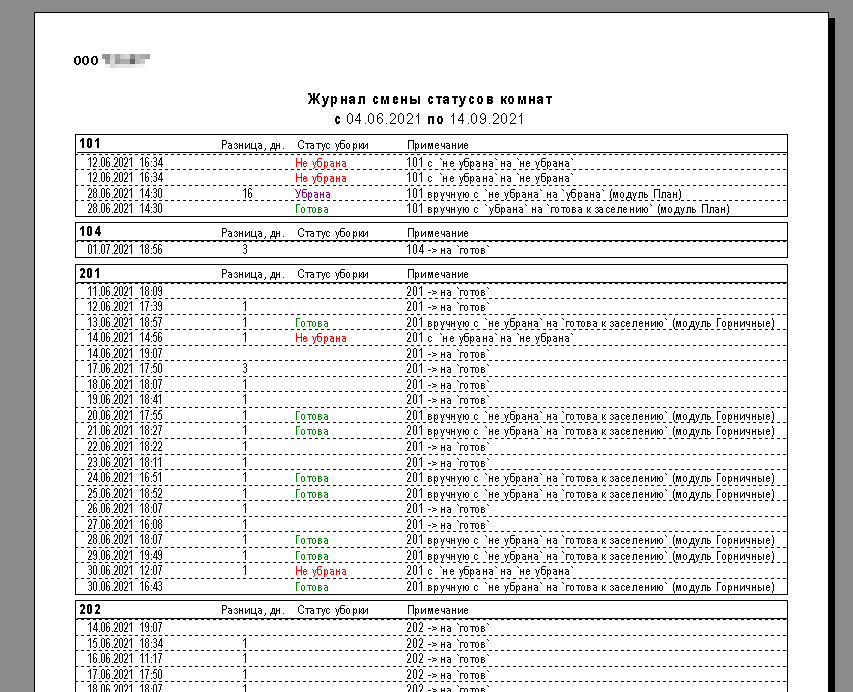Click the company name 'ООО' at top left
Screen dimensions: 853x692
coord(85,61)
